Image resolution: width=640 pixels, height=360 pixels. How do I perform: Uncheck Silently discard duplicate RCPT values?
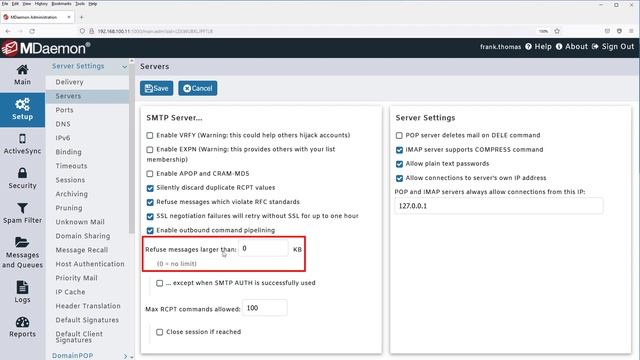tap(150, 188)
